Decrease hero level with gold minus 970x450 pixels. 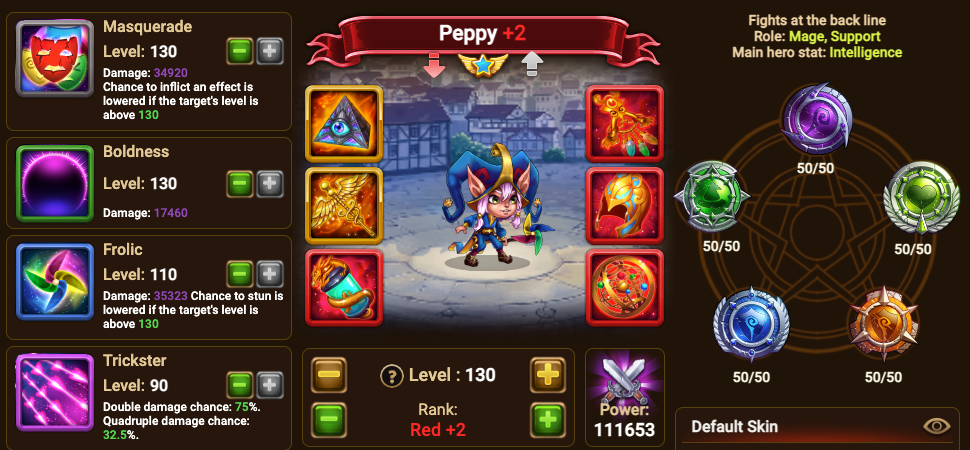pyautogui.click(x=329, y=374)
